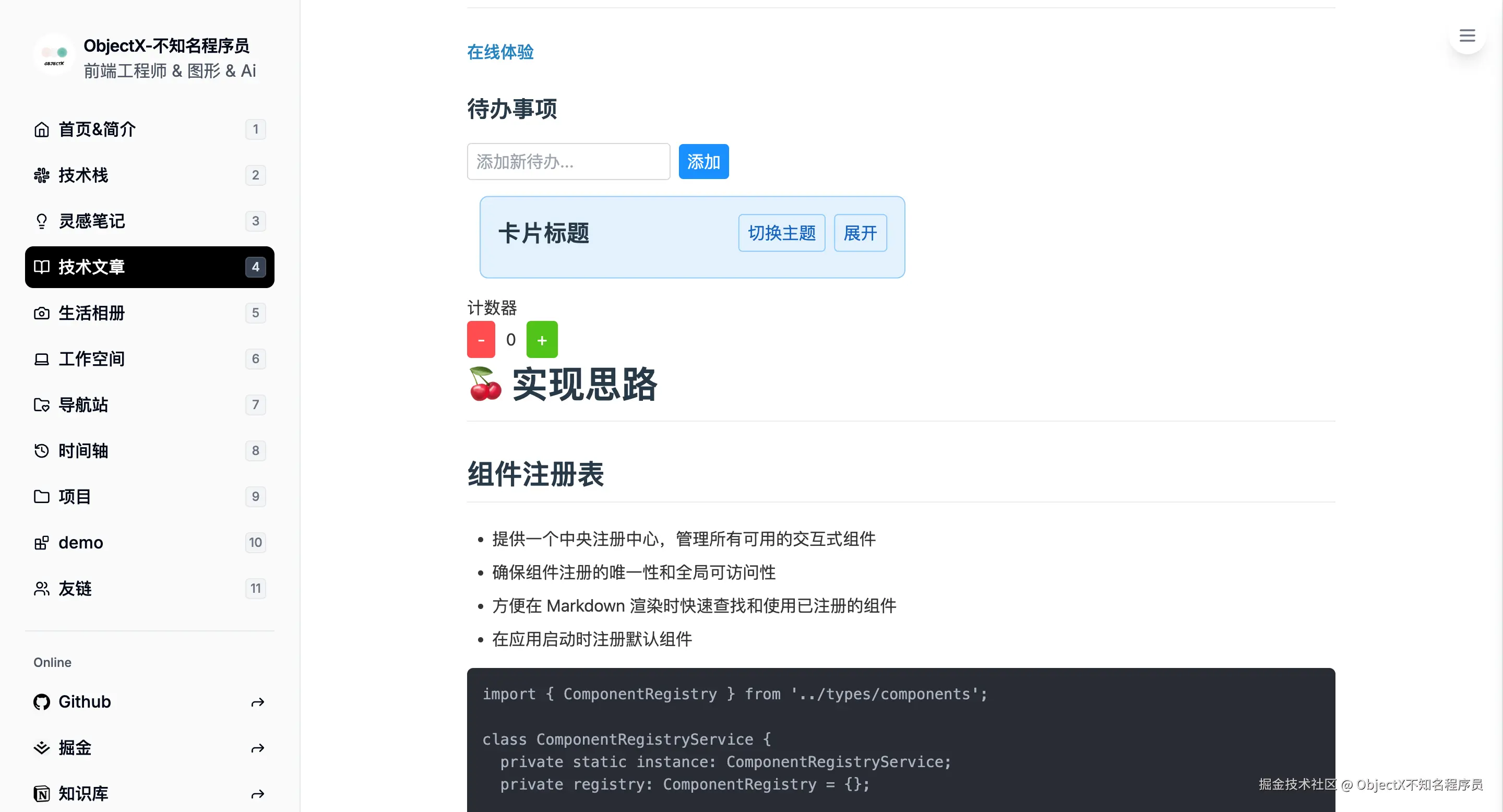Focus the 添加新待办 input field

568,162
